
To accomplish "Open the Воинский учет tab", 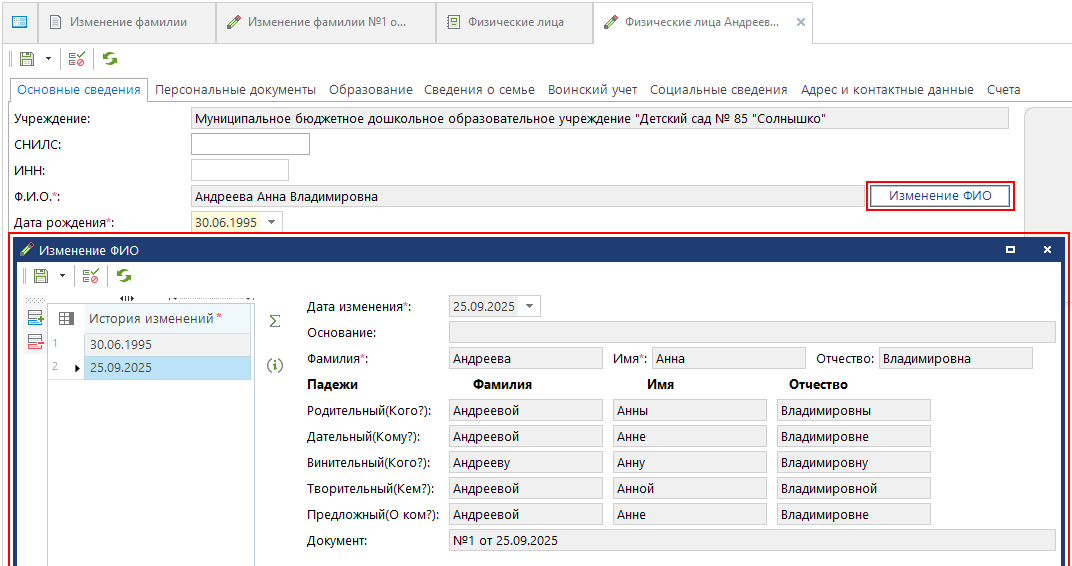I will pos(592,90).
